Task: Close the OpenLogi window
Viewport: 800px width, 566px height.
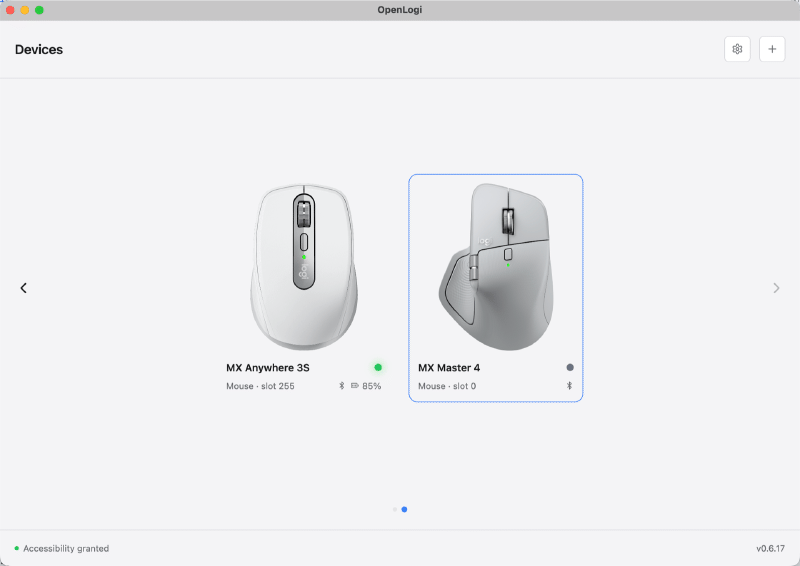Action: click(10, 10)
